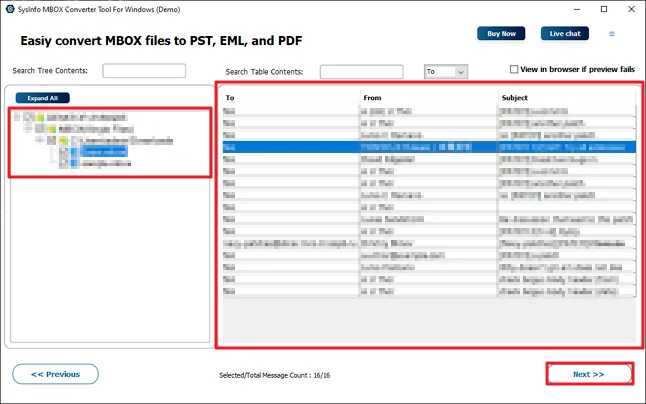This screenshot has height=404, width=646.
Task: Proceed with the Next >> button
Action: tap(589, 374)
